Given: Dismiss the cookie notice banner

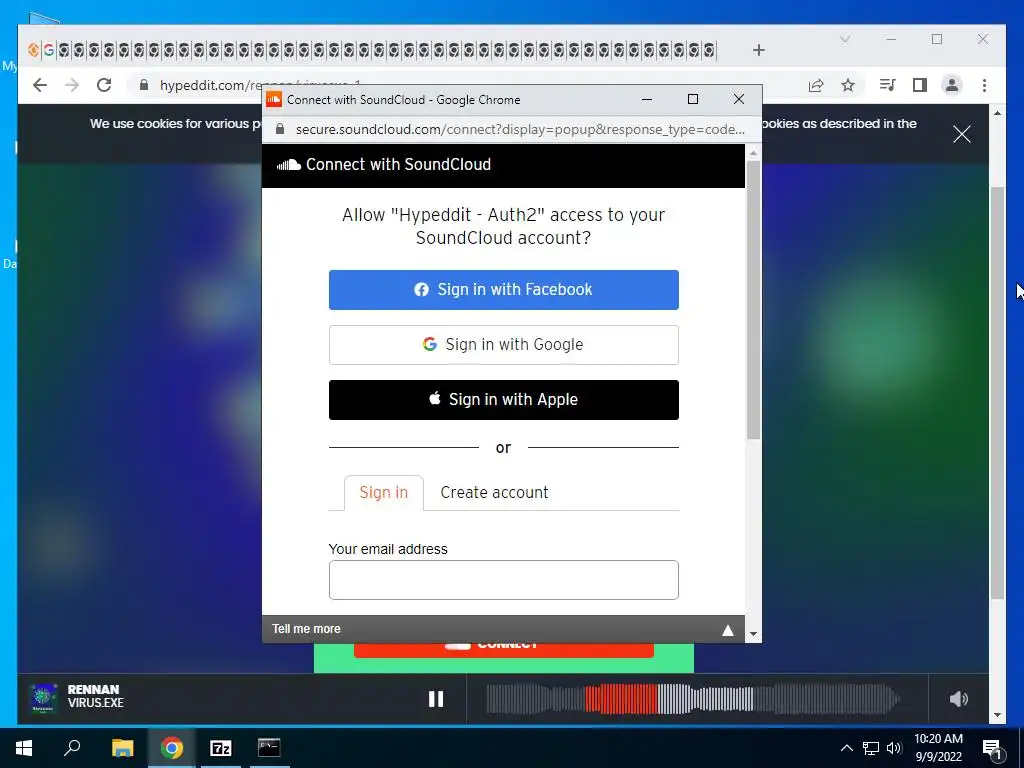Looking at the screenshot, I should (961, 134).
